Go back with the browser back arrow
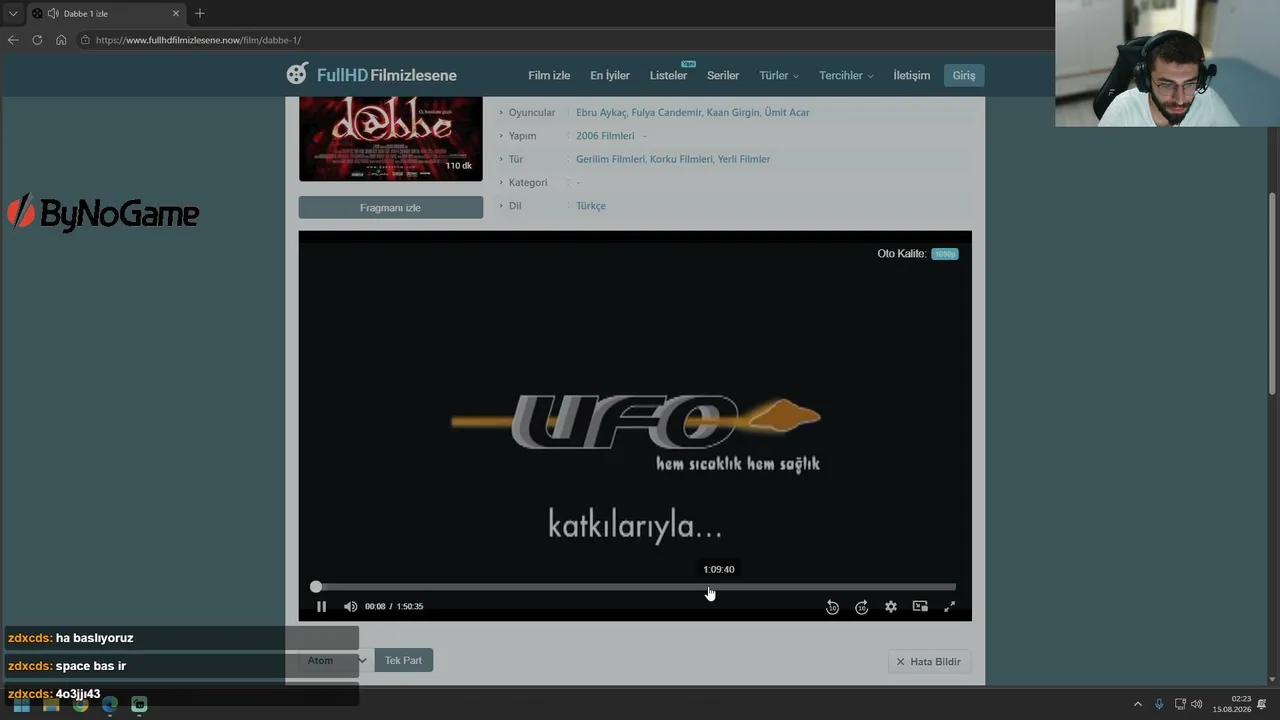 pyautogui.click(x=13, y=40)
